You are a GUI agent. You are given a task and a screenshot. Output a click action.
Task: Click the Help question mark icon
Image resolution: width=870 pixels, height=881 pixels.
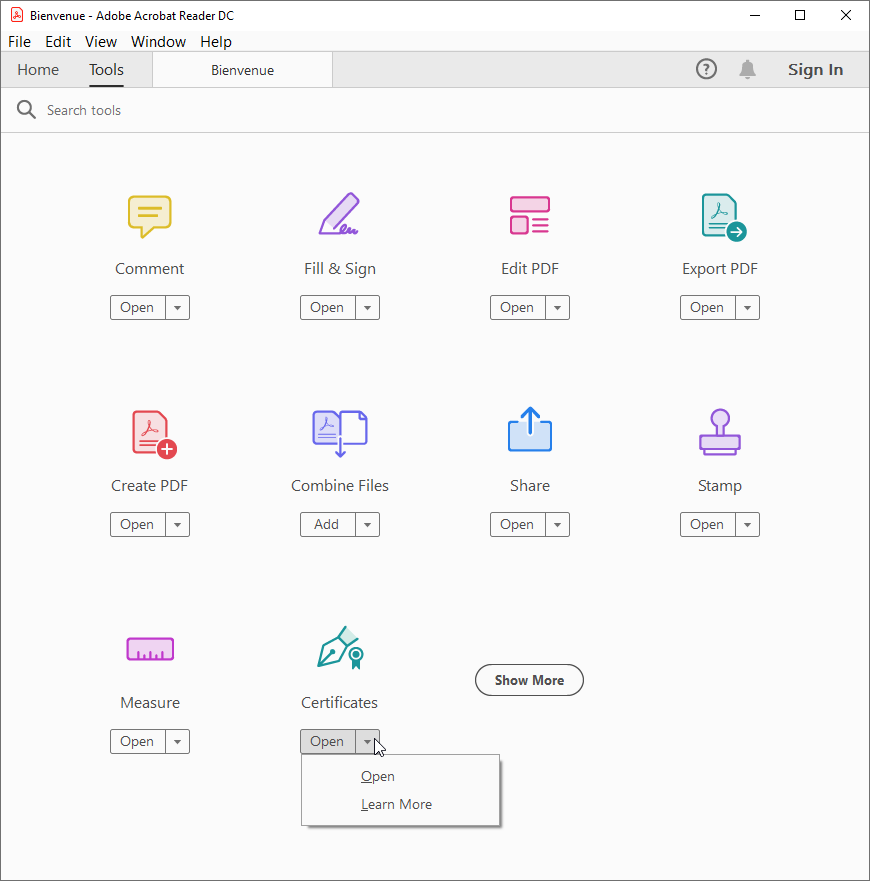[x=706, y=69]
